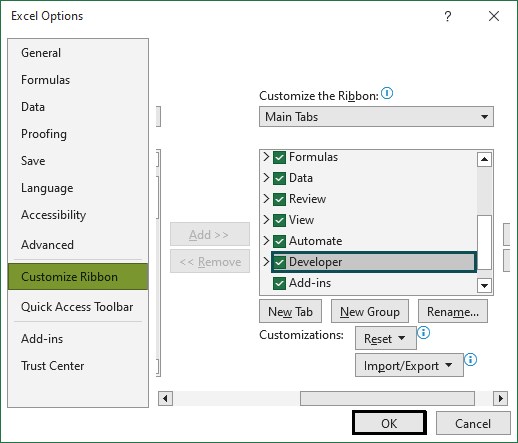Expand the Formulas tree node
This screenshot has height=443, width=518.
(266, 157)
